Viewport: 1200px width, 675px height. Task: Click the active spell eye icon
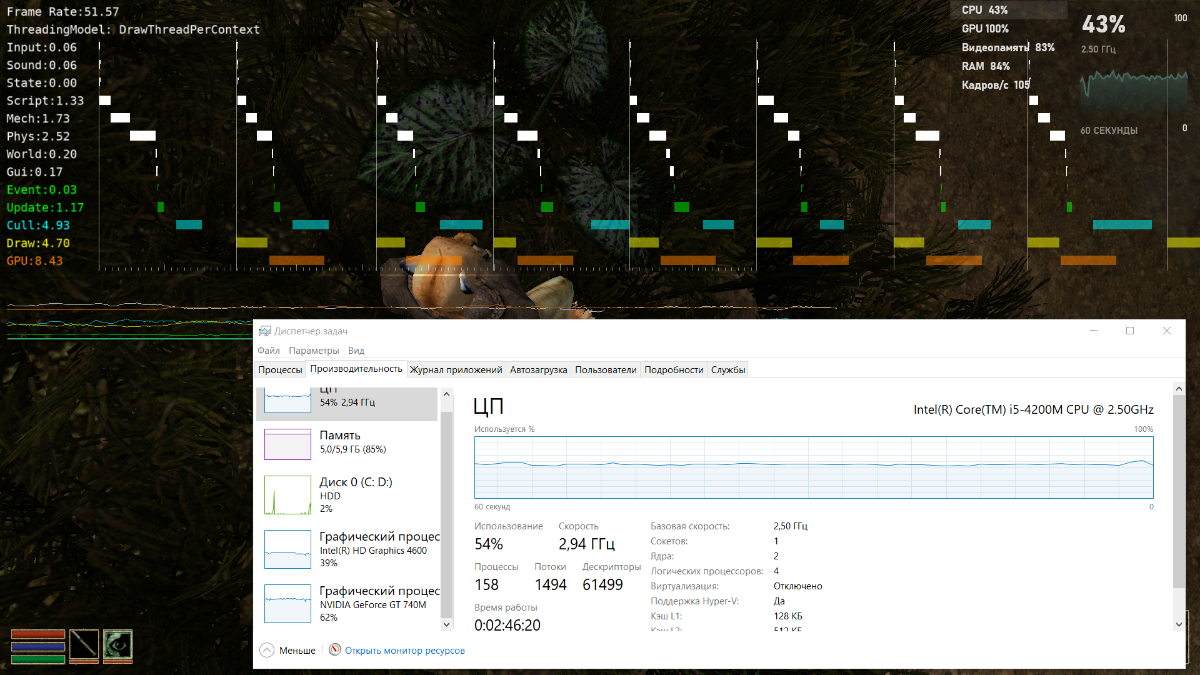(118, 645)
